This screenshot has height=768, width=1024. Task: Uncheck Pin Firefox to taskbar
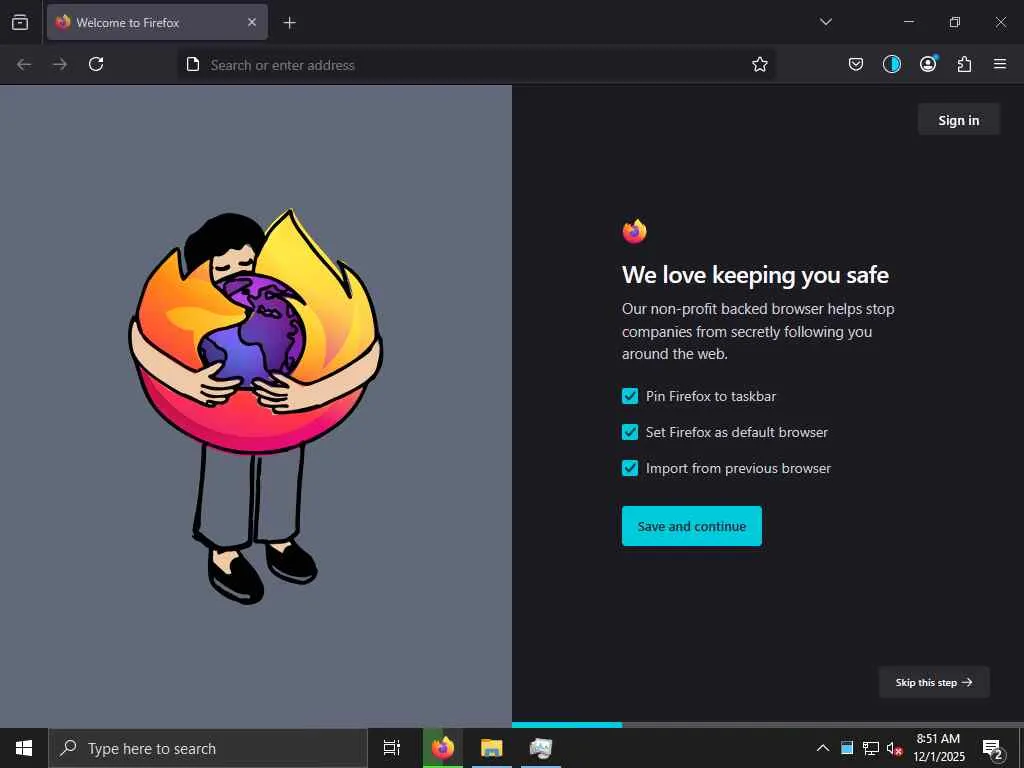(630, 396)
